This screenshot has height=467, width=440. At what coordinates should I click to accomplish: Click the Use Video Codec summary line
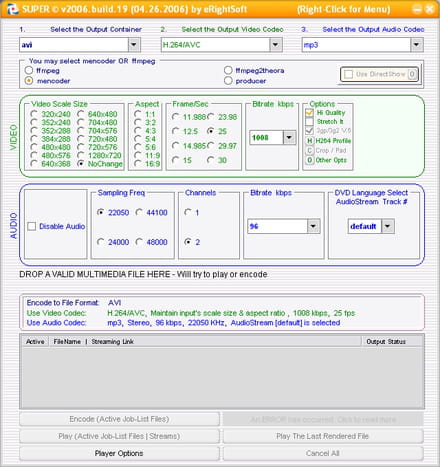point(191,313)
